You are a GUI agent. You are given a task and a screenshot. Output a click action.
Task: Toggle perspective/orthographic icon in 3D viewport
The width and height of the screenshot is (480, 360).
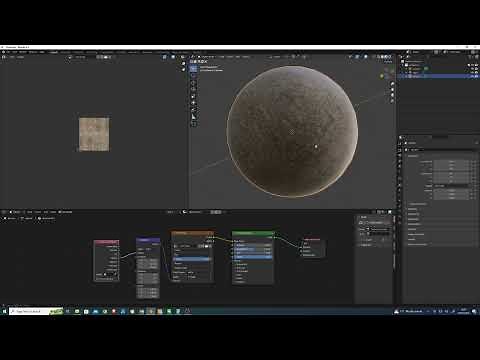point(392,101)
